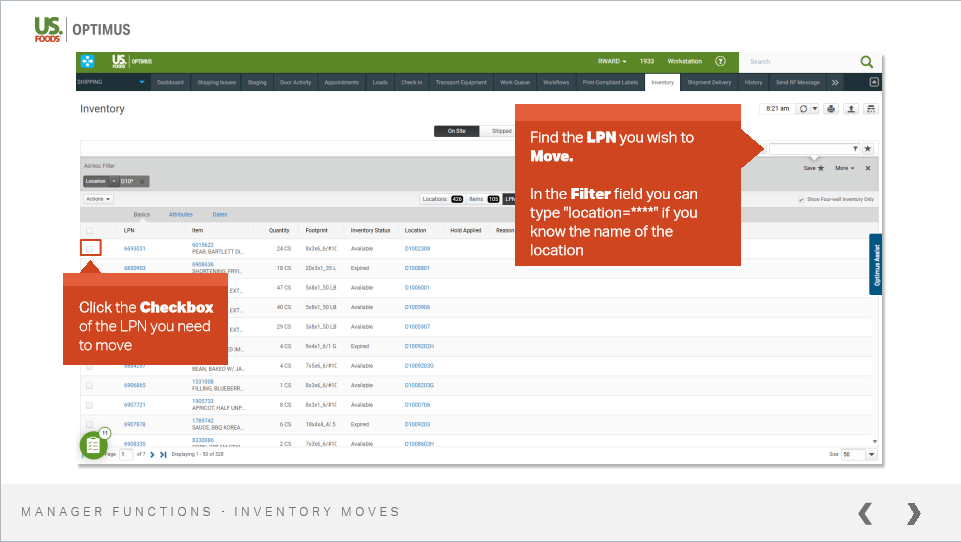The height and width of the screenshot is (542, 961).
Task: Switch to the Attributes column view
Action: 181,215
